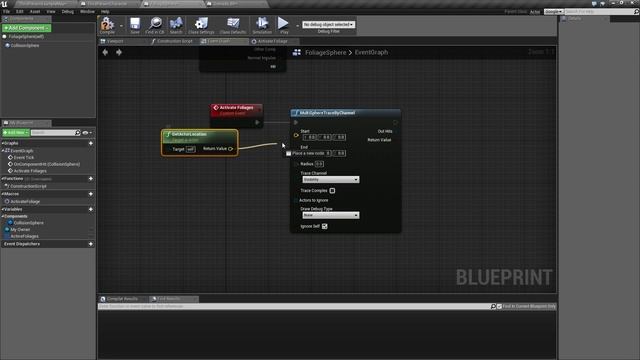This screenshot has height=360, width=640.
Task: Open the debug object selector dropdown
Action: (328, 24)
